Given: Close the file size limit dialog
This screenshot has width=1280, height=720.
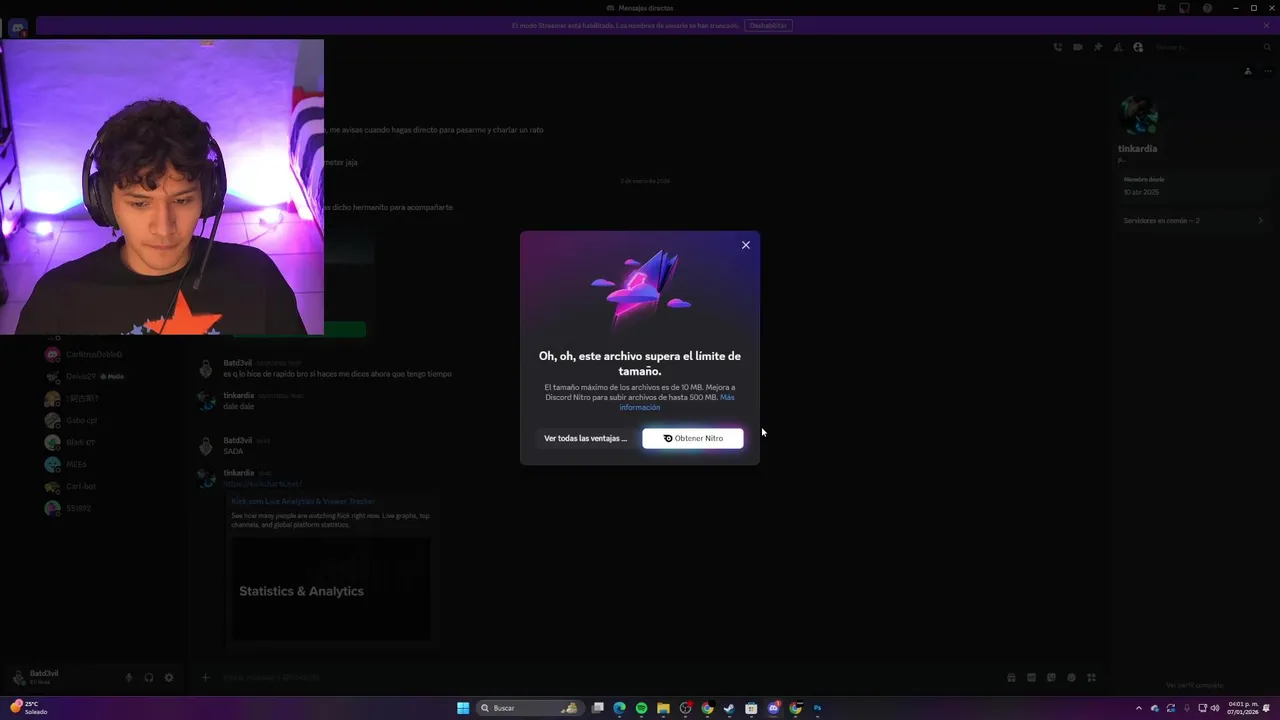Looking at the screenshot, I should [745, 245].
